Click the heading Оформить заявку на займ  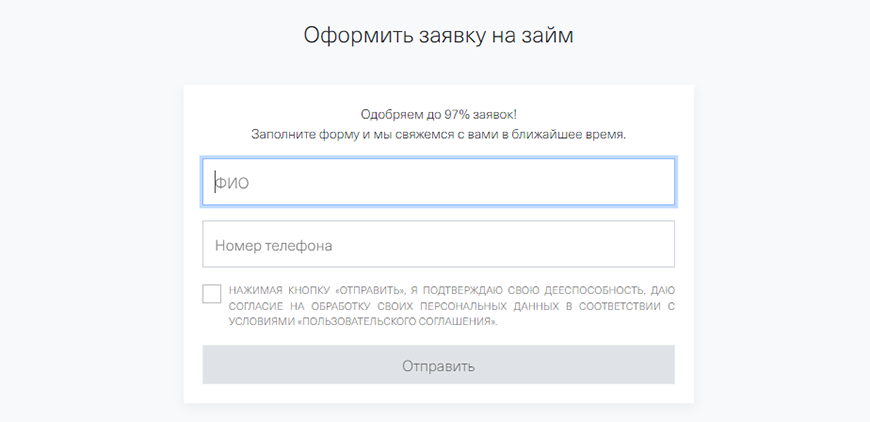[x=438, y=35]
